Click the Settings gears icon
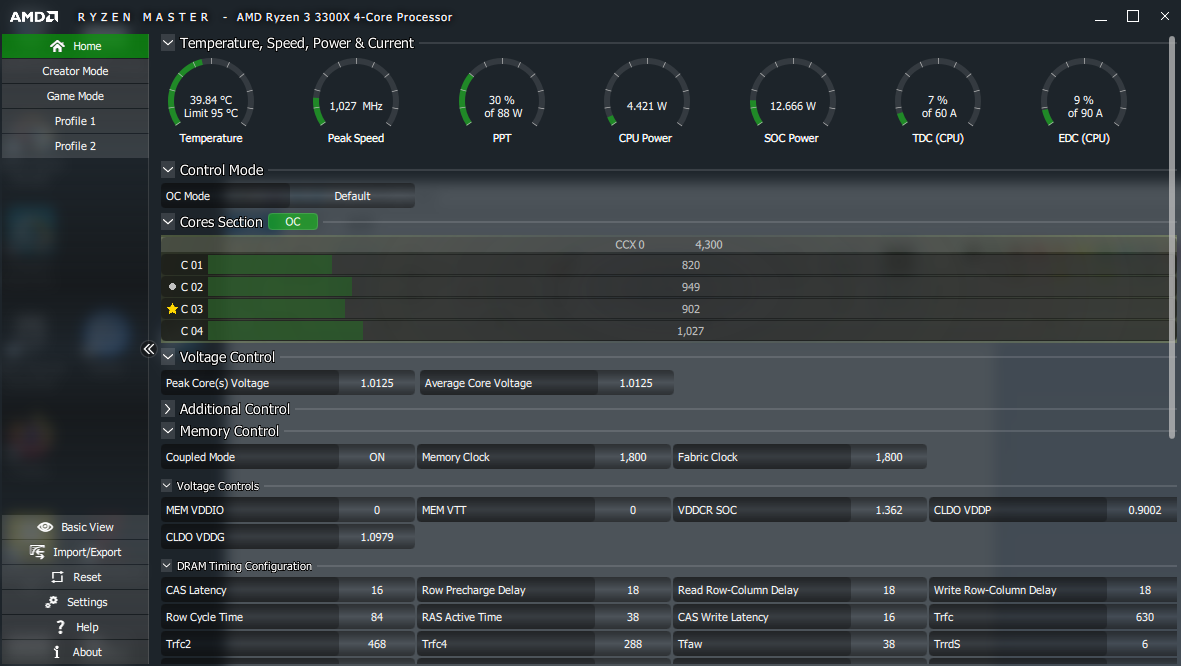 click(51, 602)
